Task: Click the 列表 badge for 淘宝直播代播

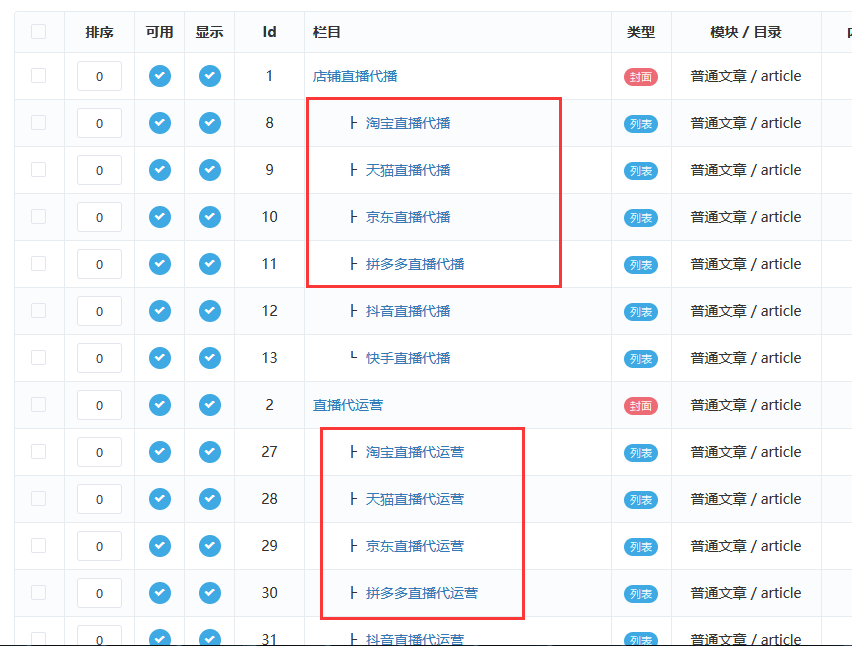Action: pyautogui.click(x=641, y=124)
